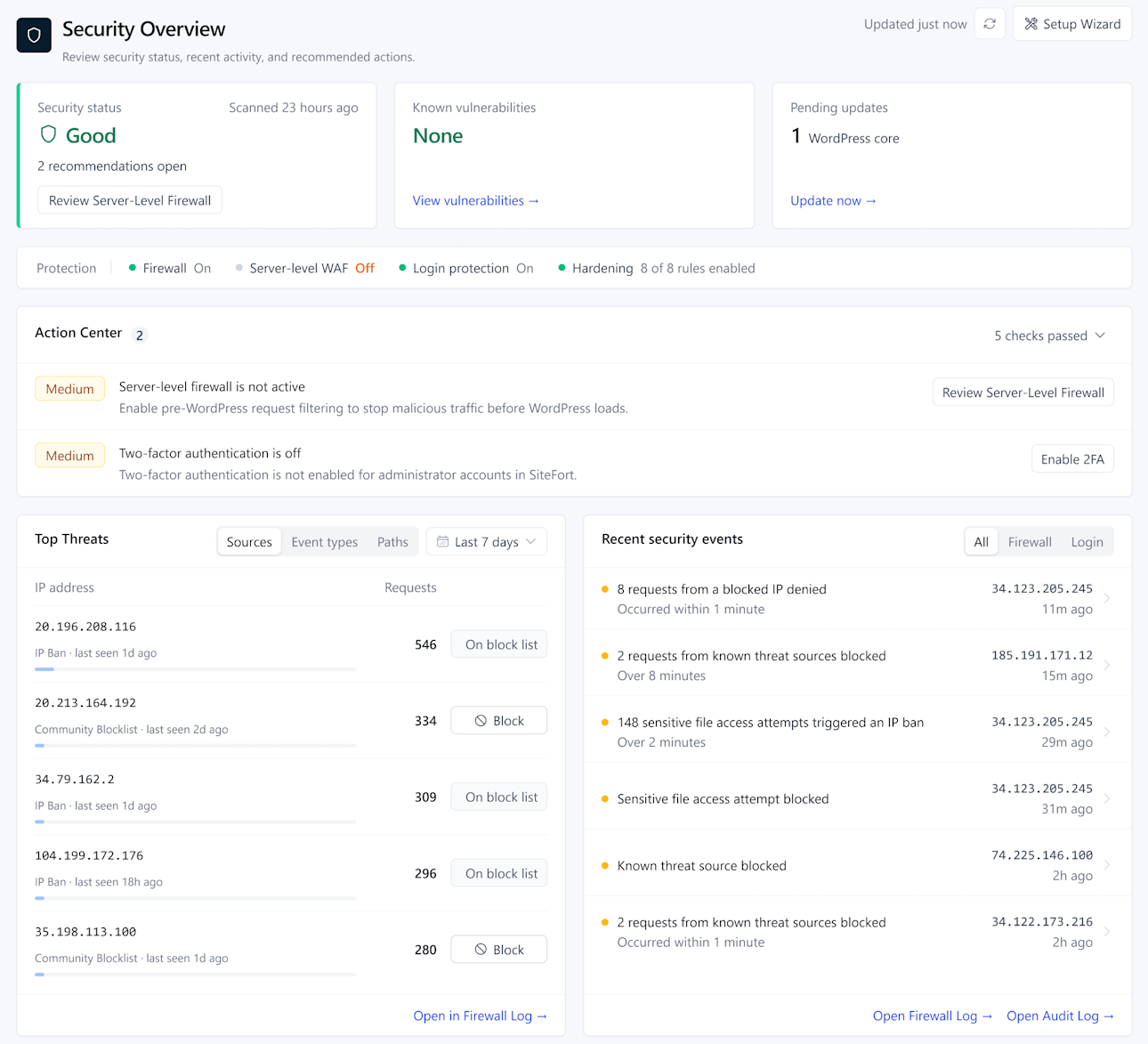Click Enable 2FA button

[x=1072, y=459]
